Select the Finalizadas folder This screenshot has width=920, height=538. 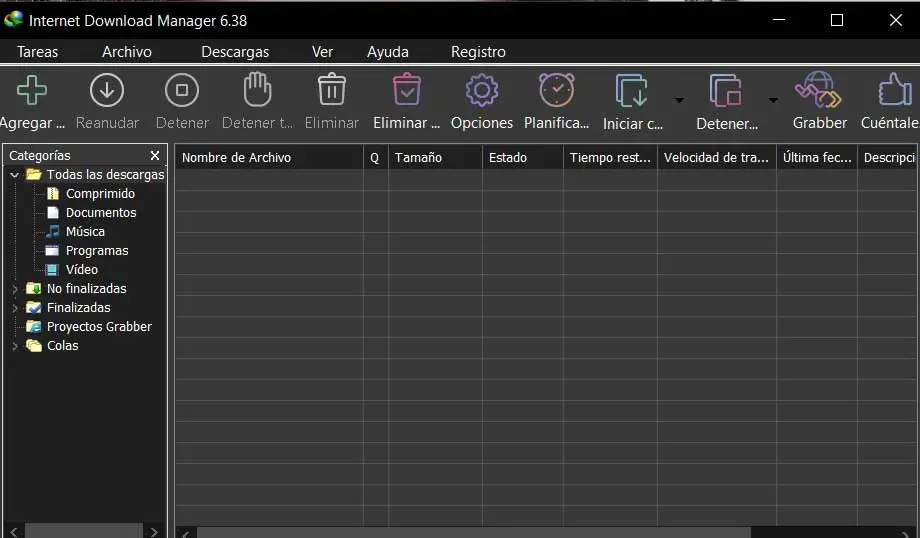pos(79,307)
